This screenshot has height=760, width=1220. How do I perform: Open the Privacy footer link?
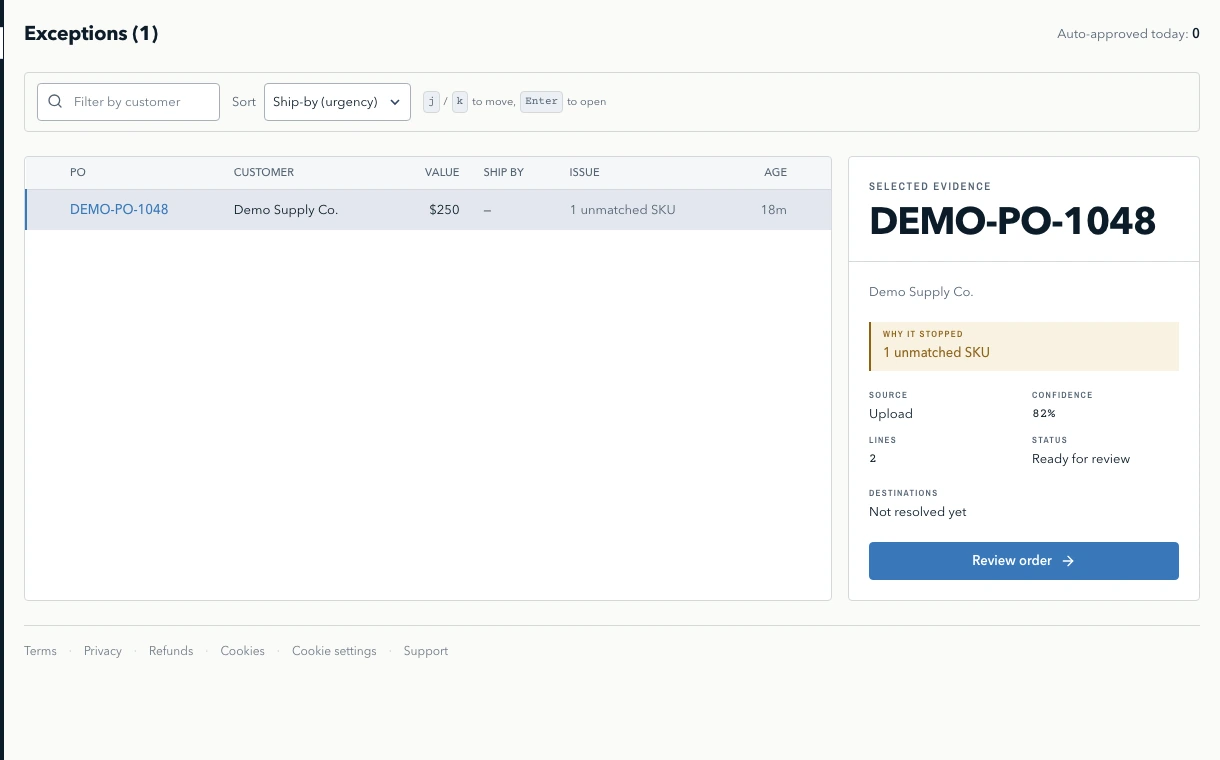[103, 651]
